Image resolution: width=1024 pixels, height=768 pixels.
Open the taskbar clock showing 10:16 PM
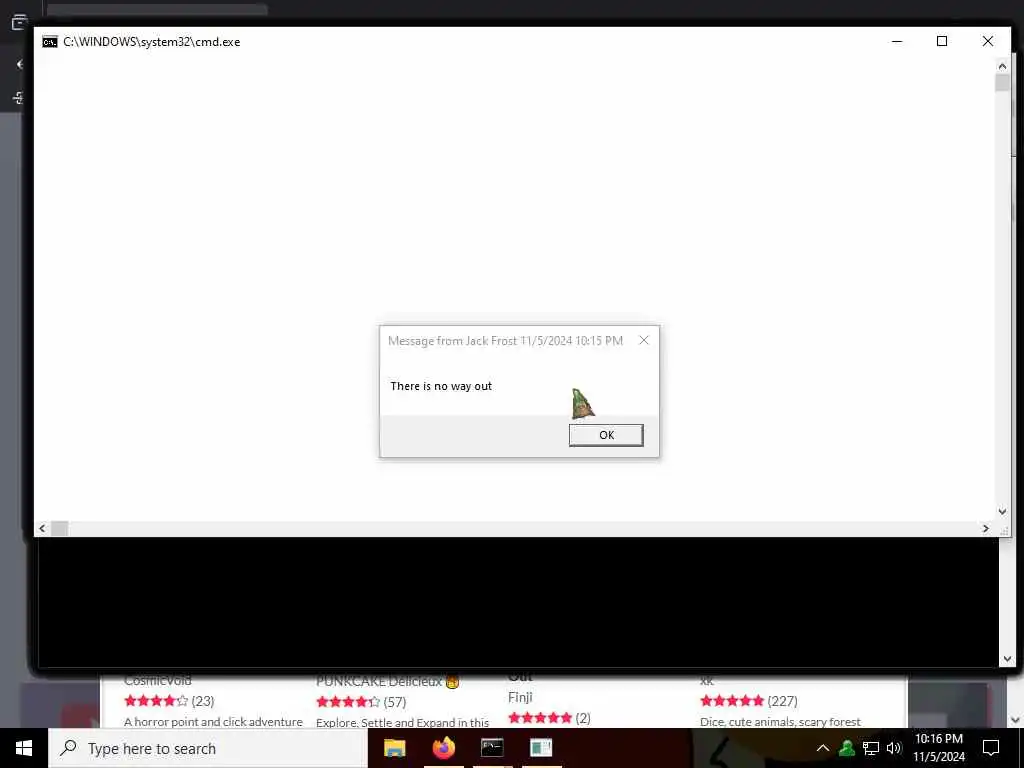click(x=938, y=748)
